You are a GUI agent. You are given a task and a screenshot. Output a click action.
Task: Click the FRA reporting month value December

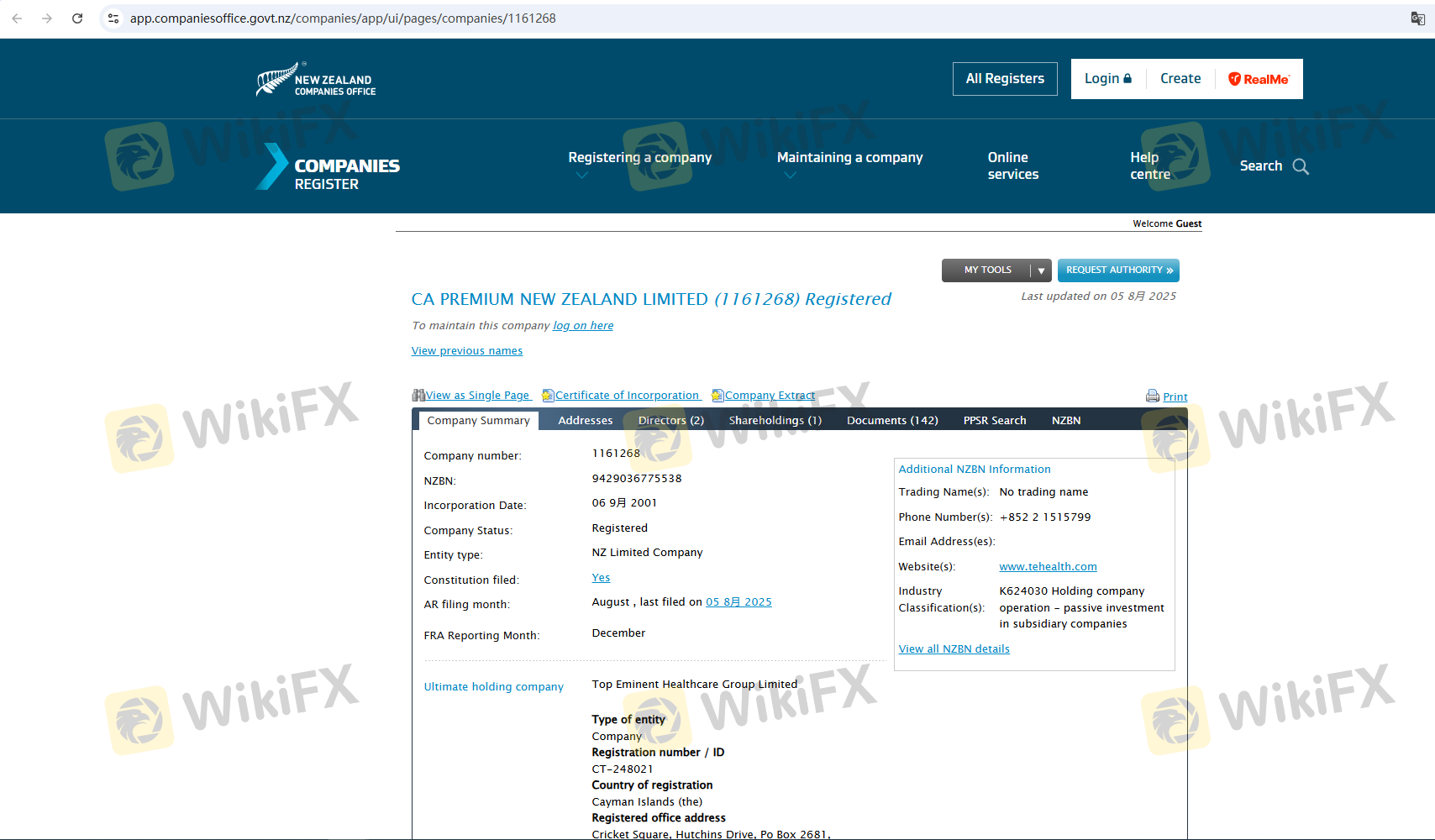pos(618,633)
